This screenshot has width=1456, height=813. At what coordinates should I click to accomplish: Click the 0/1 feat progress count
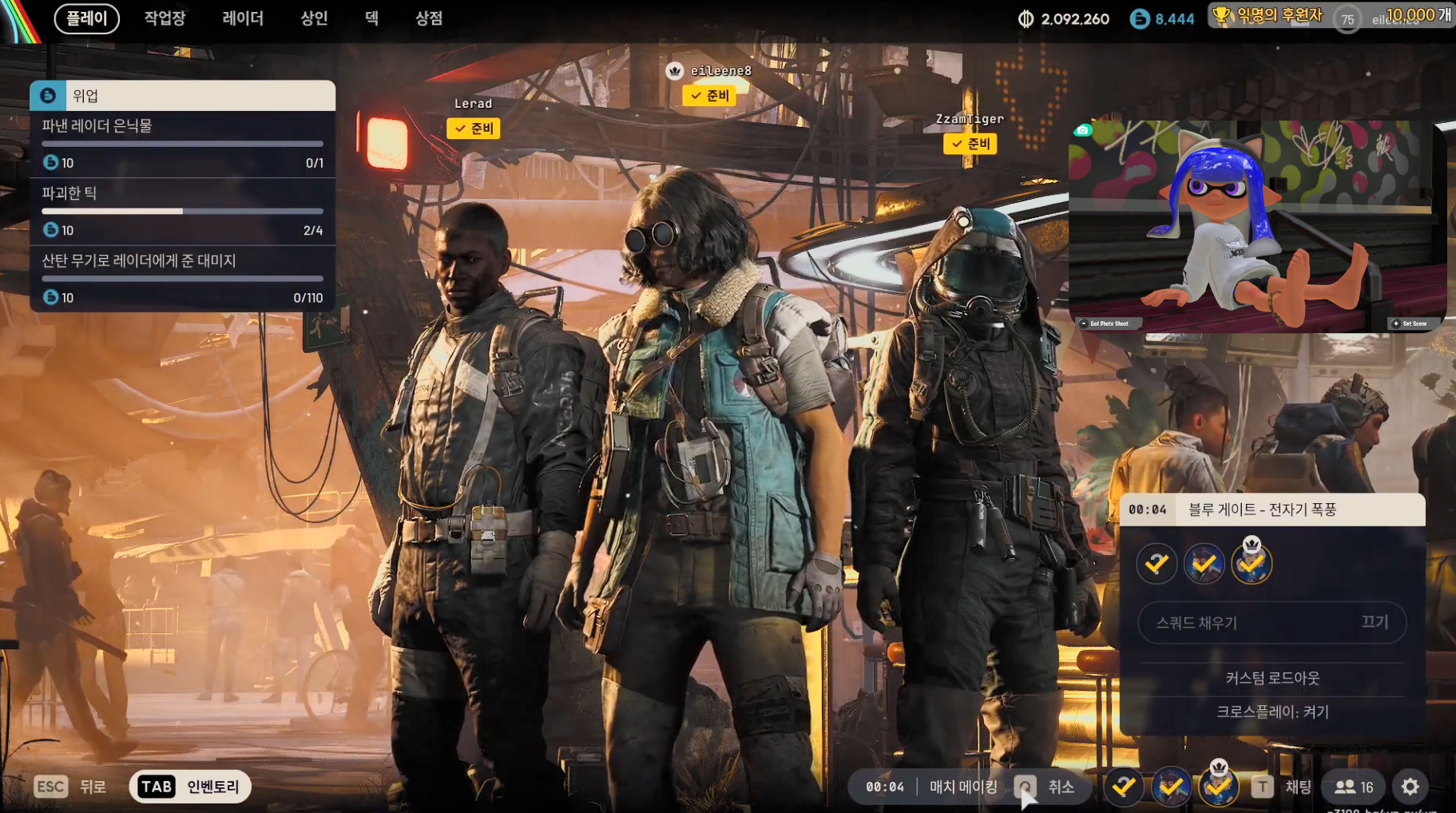click(x=315, y=163)
